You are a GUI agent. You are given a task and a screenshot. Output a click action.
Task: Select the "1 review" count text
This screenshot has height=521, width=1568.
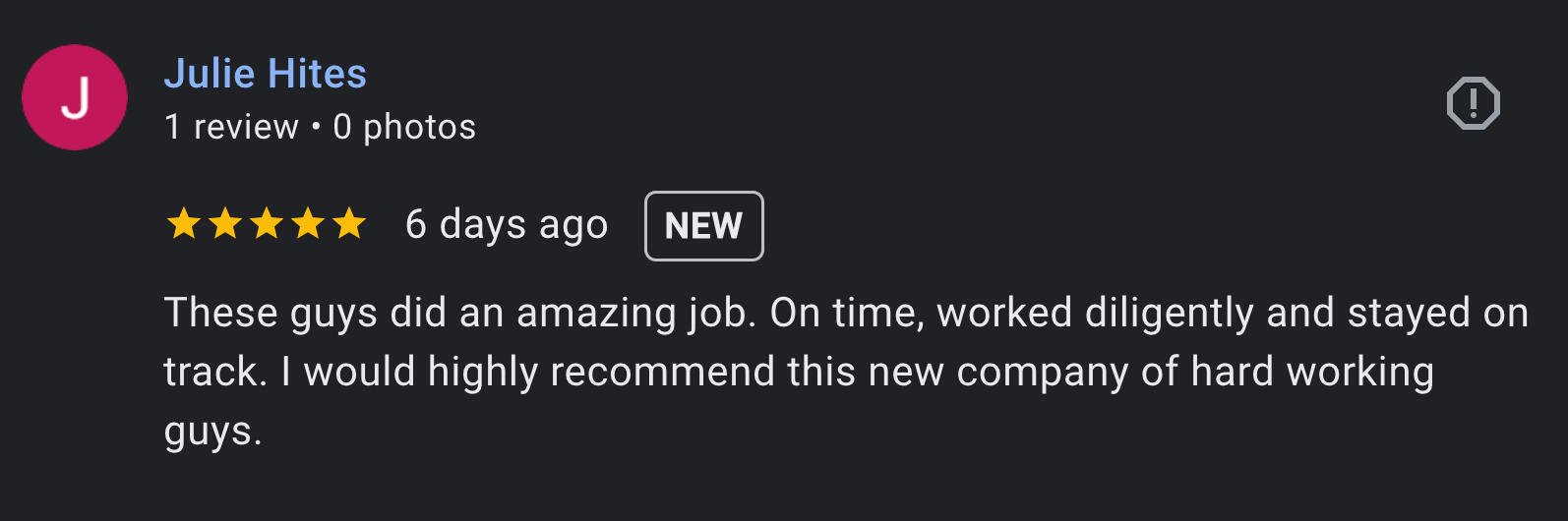pyautogui.click(x=231, y=127)
